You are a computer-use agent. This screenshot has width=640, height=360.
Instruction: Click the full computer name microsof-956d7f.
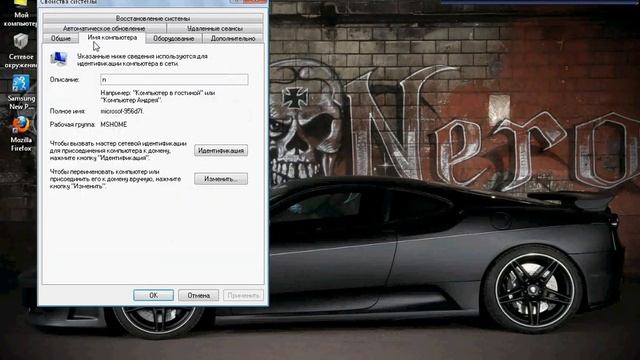point(122,111)
